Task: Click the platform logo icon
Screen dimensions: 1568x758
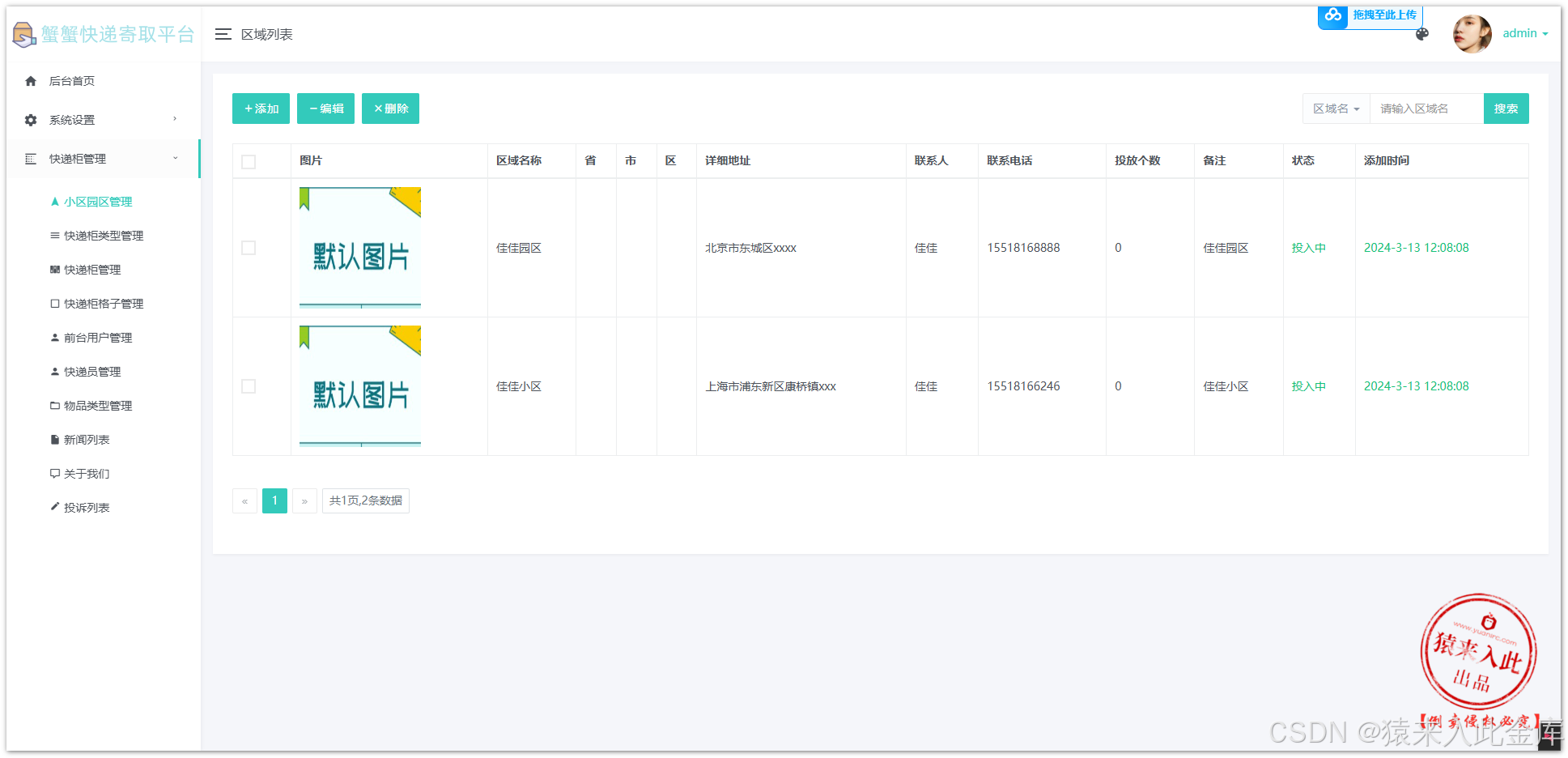Action: pyautogui.click(x=24, y=34)
